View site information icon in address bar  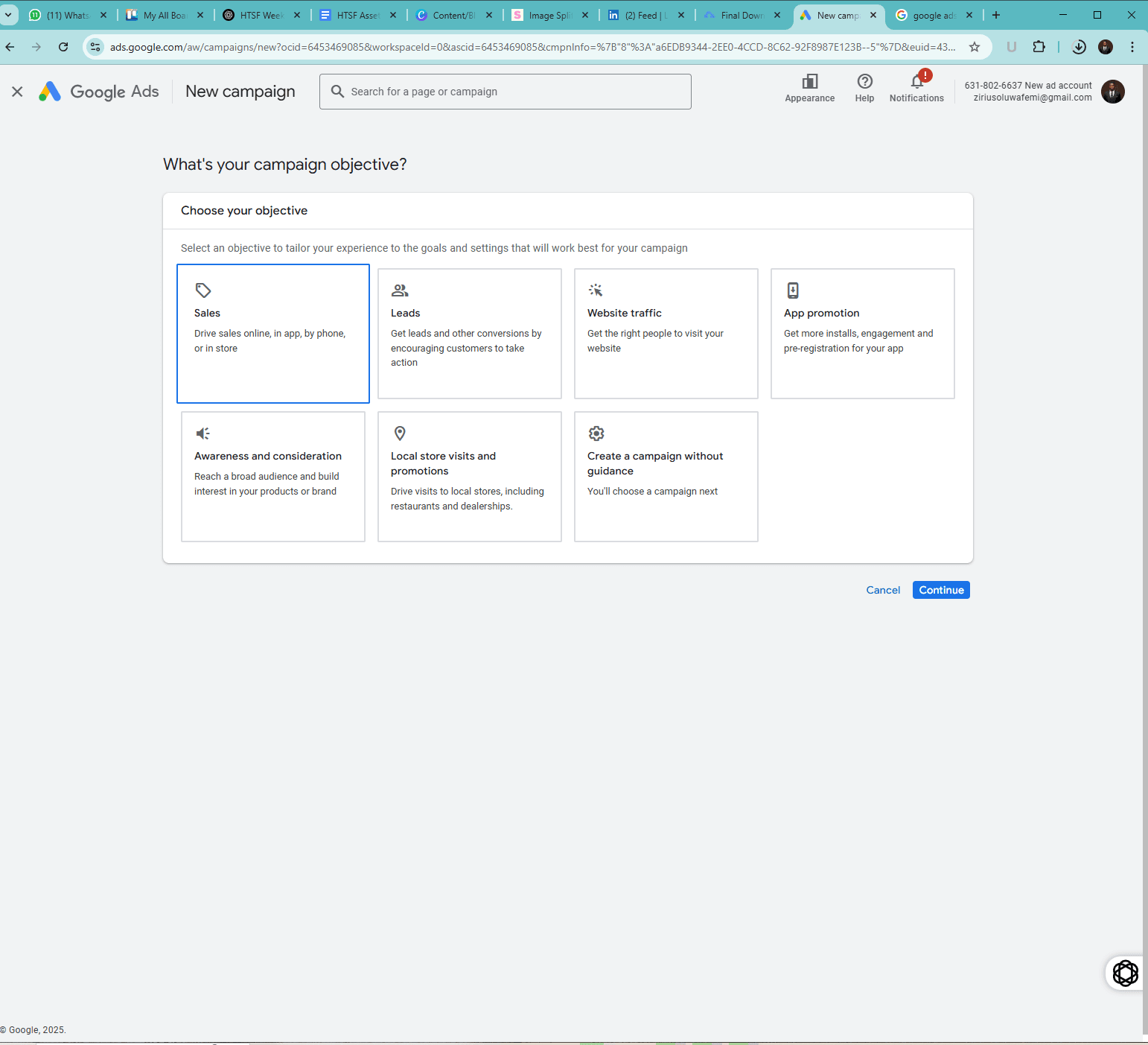pos(95,47)
